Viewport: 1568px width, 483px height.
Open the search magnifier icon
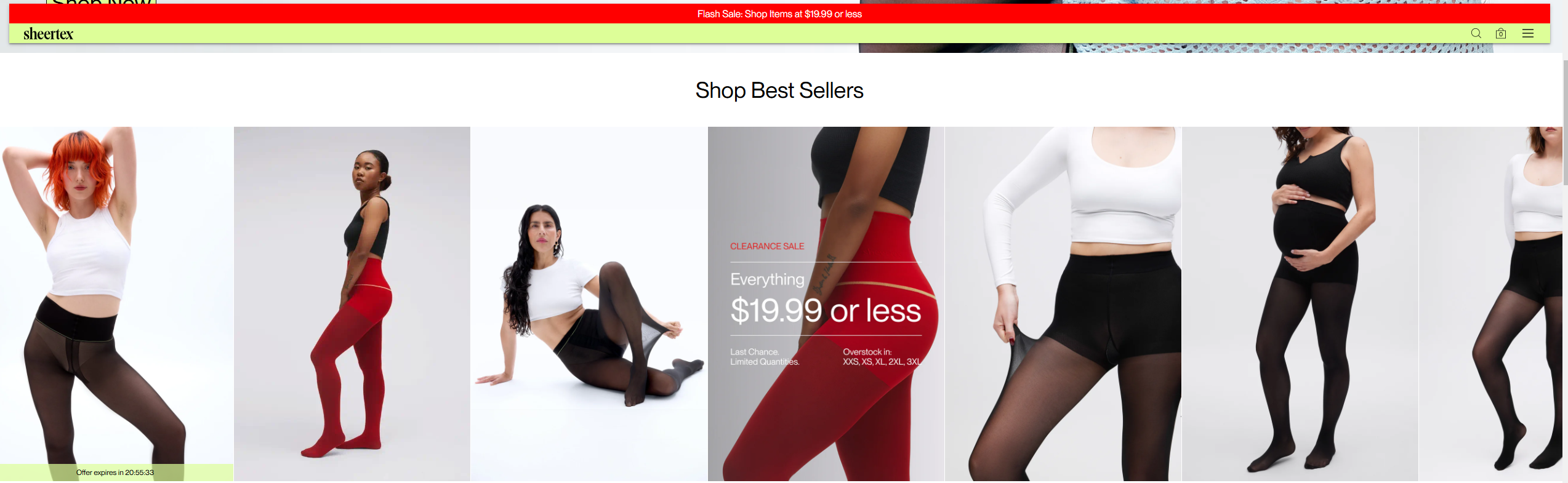pyautogui.click(x=1476, y=33)
